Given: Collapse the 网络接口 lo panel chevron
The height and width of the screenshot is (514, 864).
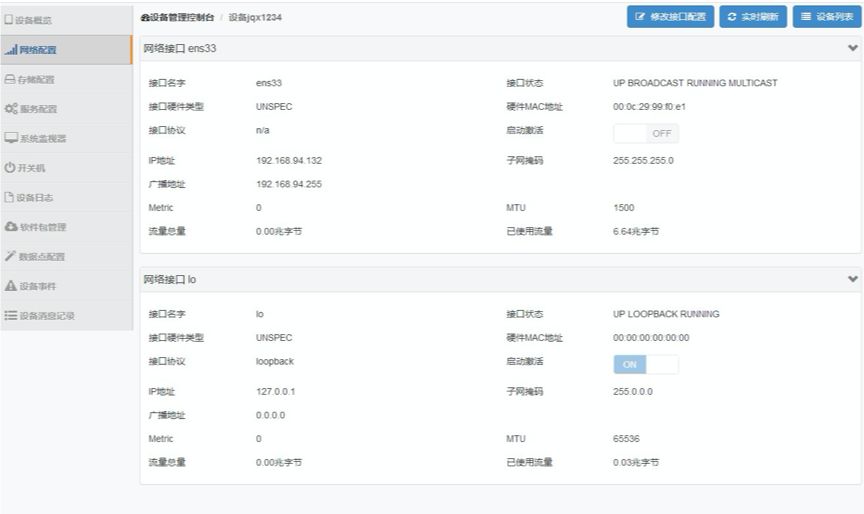Looking at the screenshot, I should point(852,279).
